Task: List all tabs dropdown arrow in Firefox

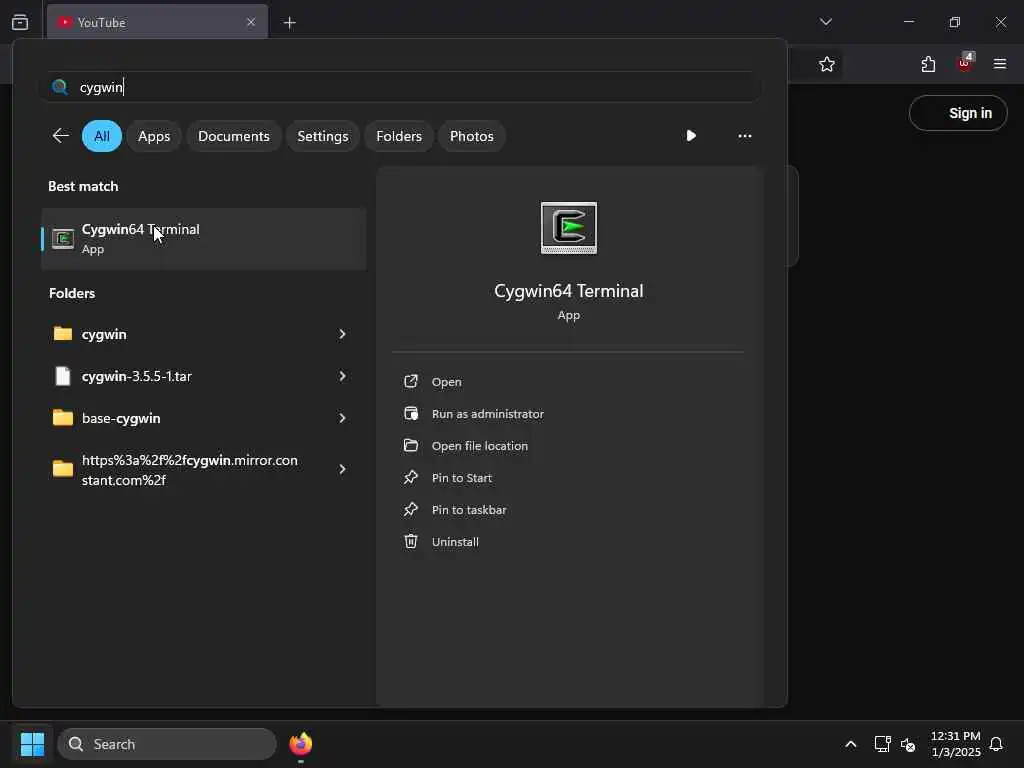Action: [x=825, y=22]
